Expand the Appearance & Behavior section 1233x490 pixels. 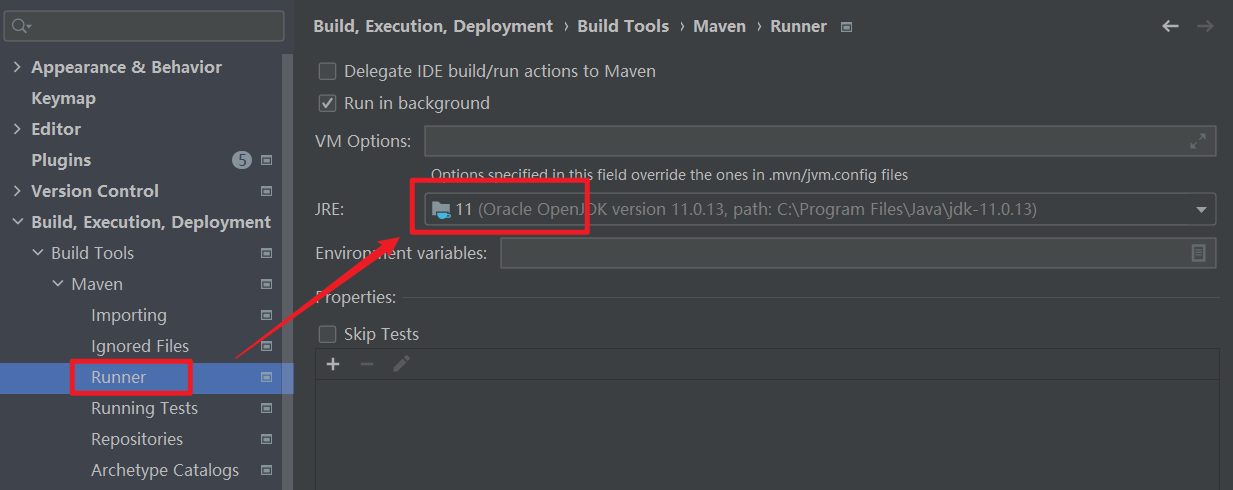point(17,67)
